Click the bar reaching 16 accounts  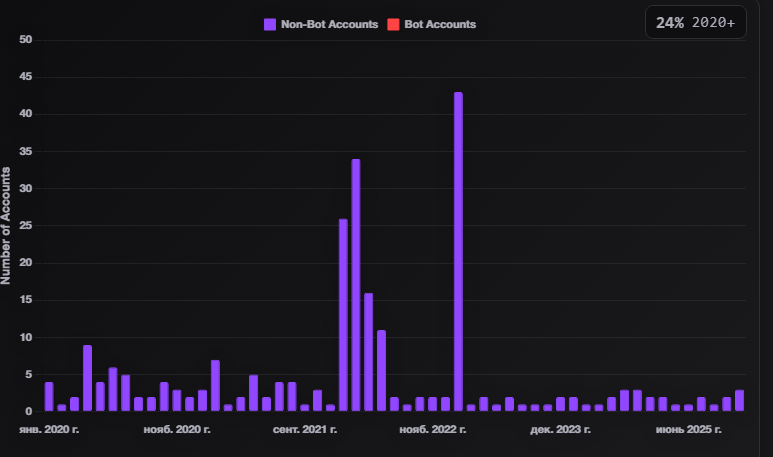click(368, 352)
